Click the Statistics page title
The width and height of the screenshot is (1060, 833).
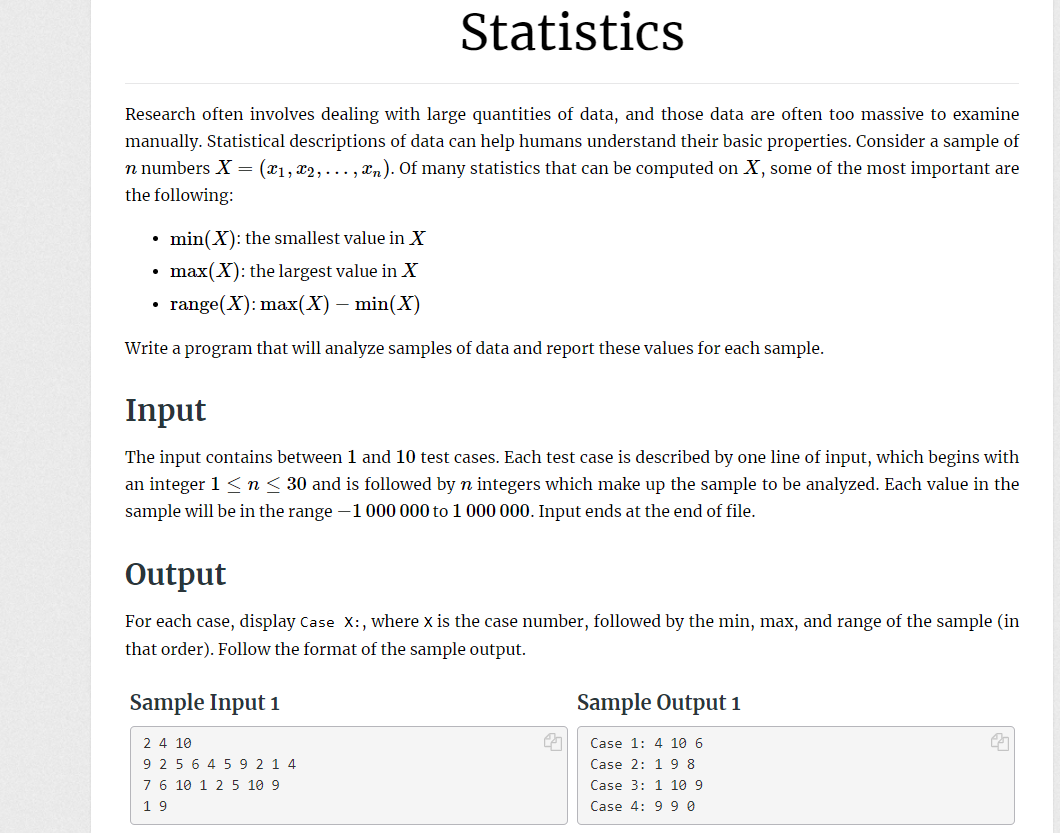pos(571,34)
